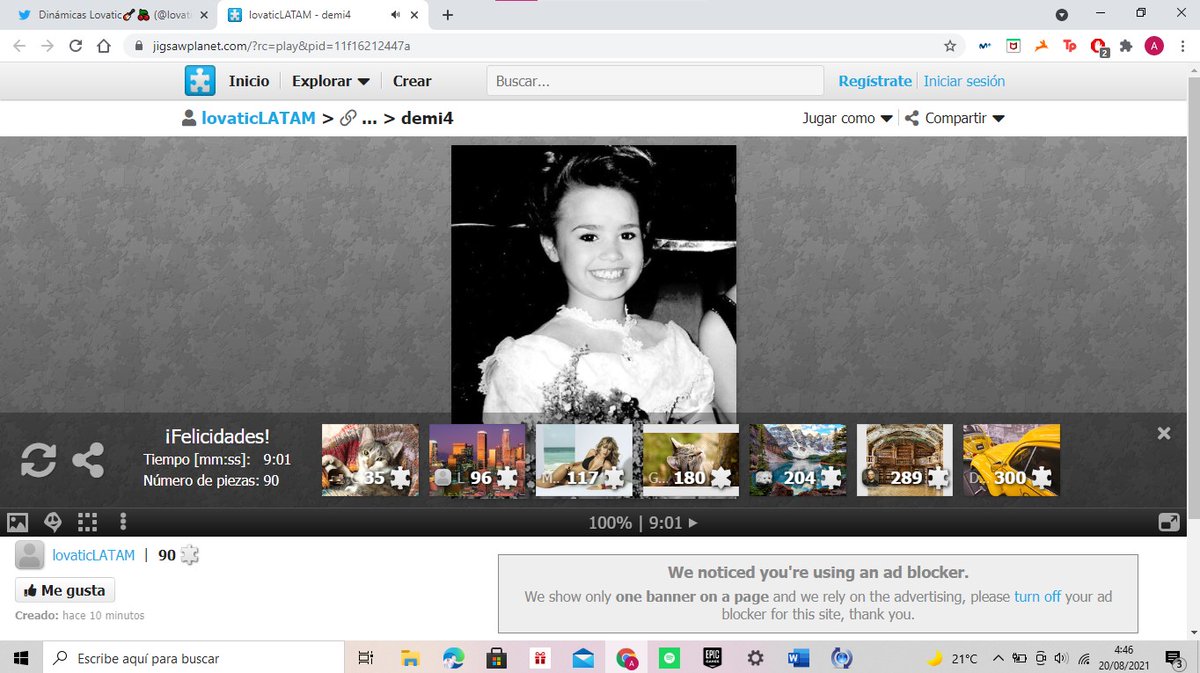The height and width of the screenshot is (673, 1200).
Task: Click the Jigsaw Planet puzzle-piece logo
Action: point(200,81)
